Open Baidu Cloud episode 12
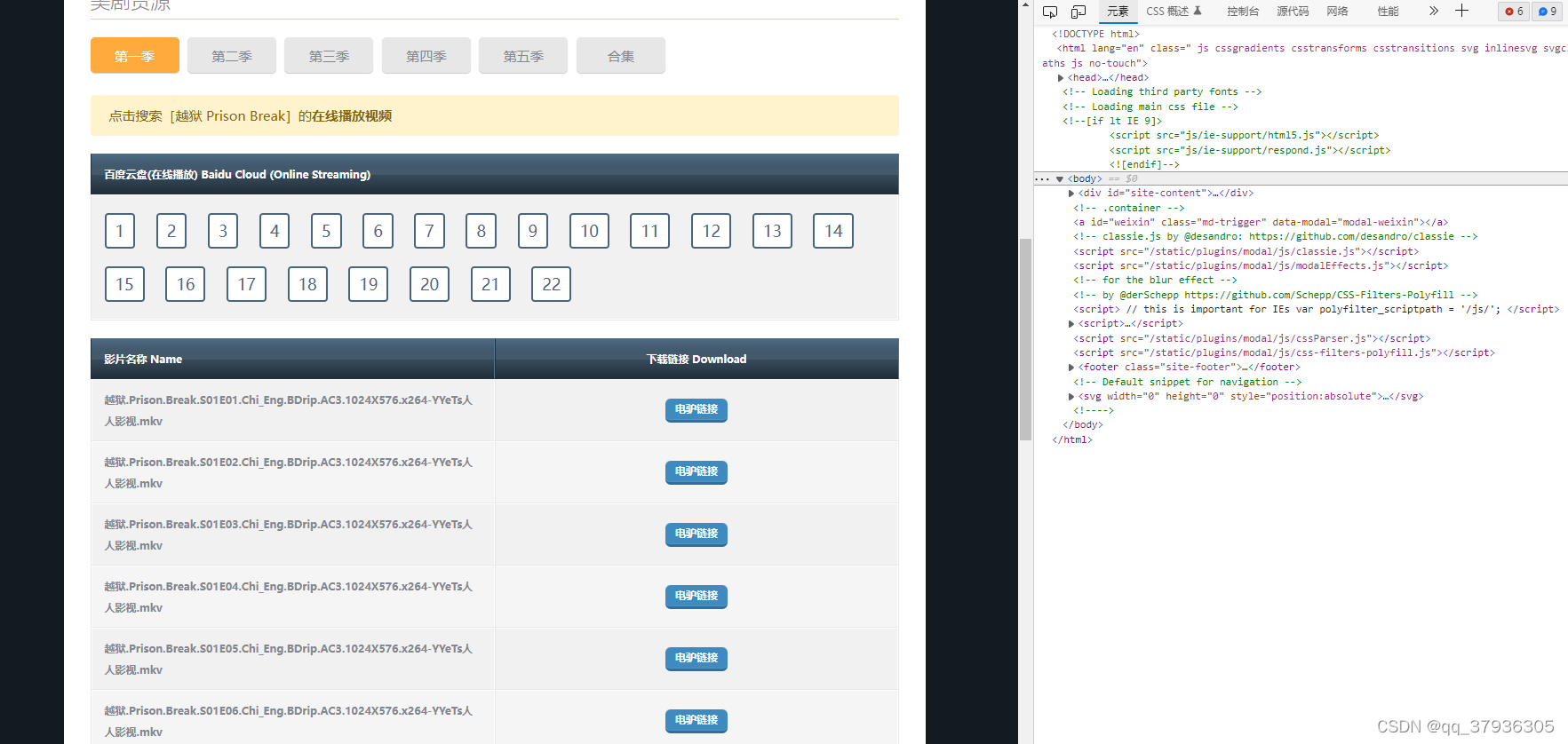 coord(712,231)
